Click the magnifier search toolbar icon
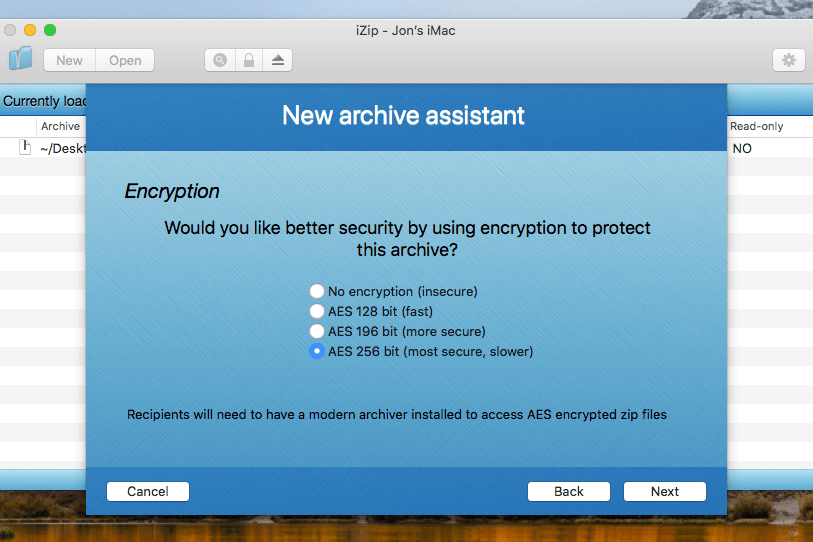Viewport: 813px width, 542px height. pyautogui.click(x=219, y=60)
